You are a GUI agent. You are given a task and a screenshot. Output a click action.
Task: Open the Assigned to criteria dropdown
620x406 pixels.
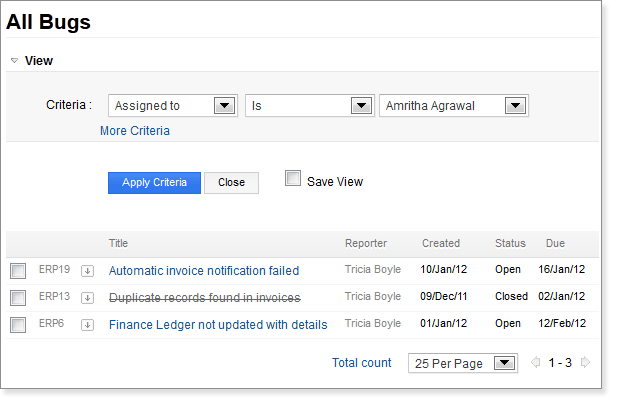(x=173, y=106)
